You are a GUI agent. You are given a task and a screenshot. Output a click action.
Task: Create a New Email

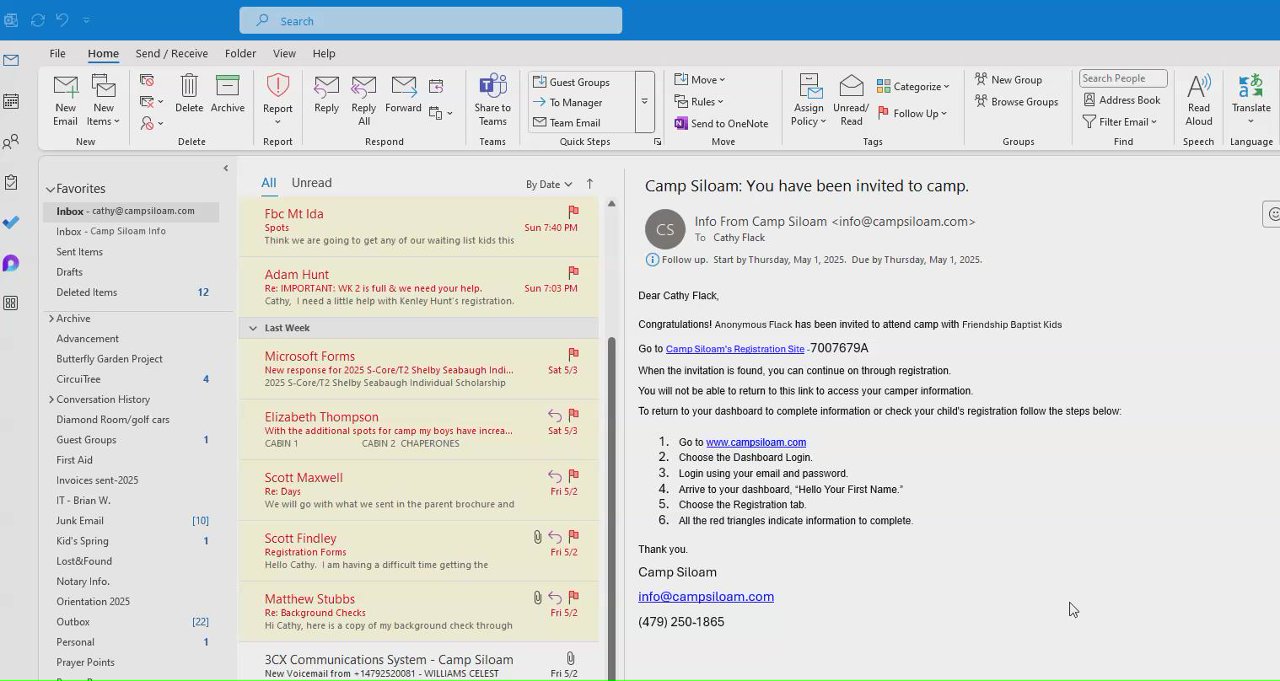(65, 100)
